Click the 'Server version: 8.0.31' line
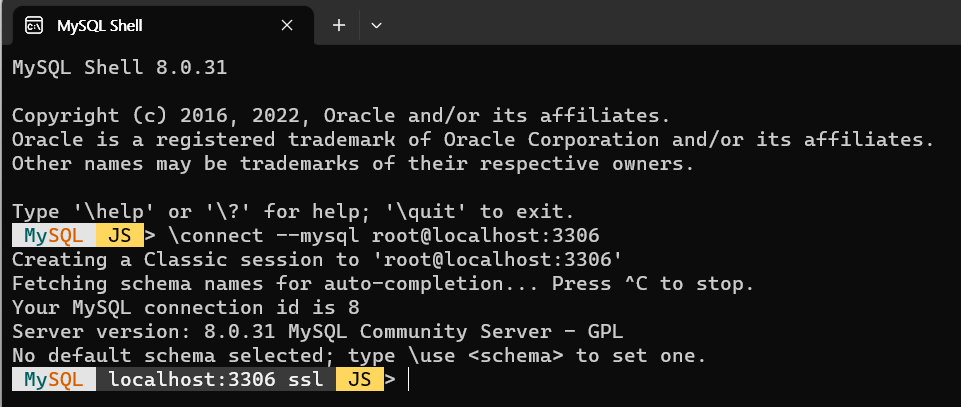The image size is (961, 407). tap(317, 332)
